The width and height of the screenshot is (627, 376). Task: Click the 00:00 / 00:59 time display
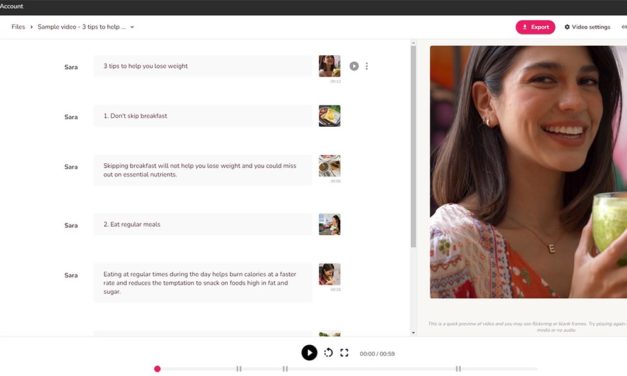[377, 354]
